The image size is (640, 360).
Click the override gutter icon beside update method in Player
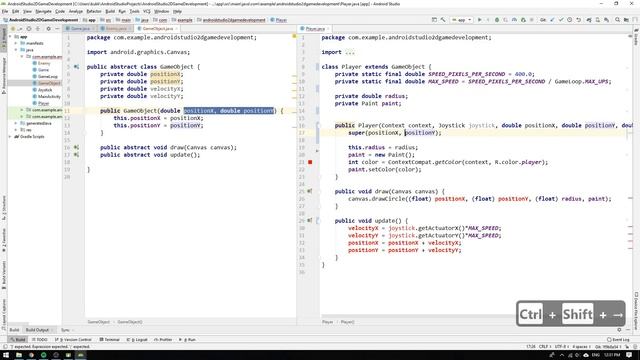click(309, 220)
